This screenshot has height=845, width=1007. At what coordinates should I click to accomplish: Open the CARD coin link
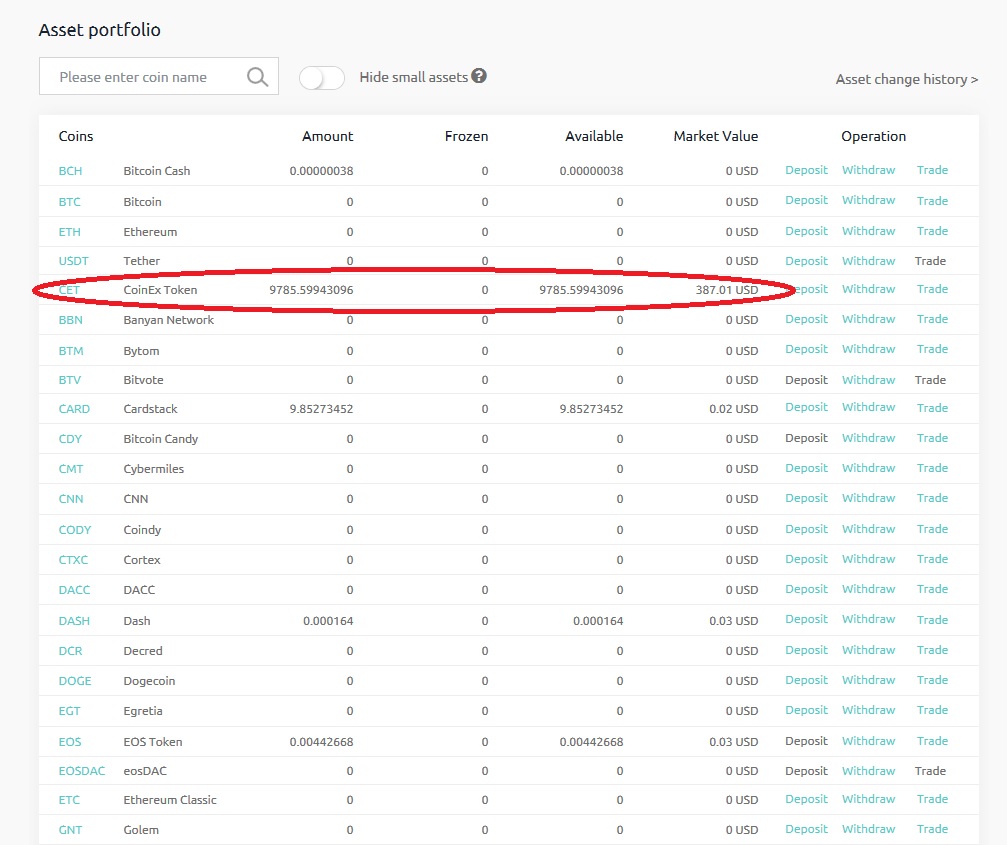[74, 409]
